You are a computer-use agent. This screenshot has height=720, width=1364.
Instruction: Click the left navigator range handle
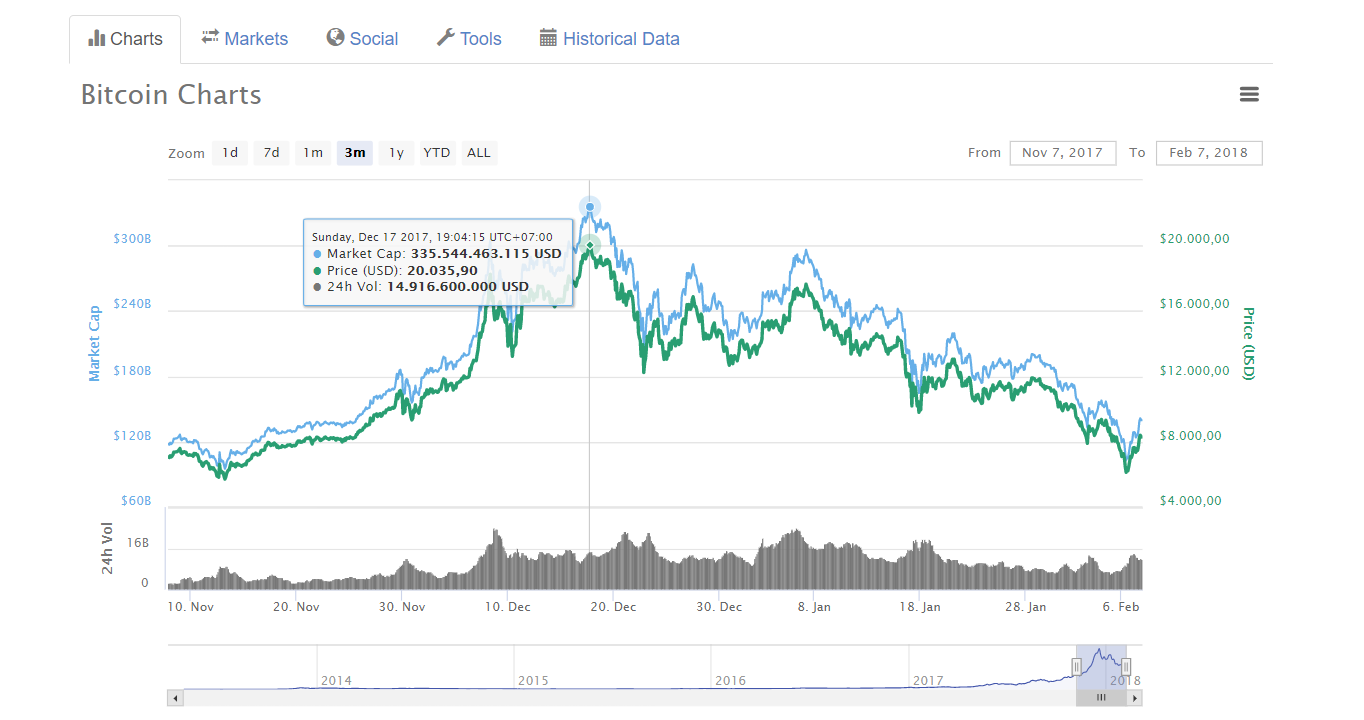[x=1077, y=667]
